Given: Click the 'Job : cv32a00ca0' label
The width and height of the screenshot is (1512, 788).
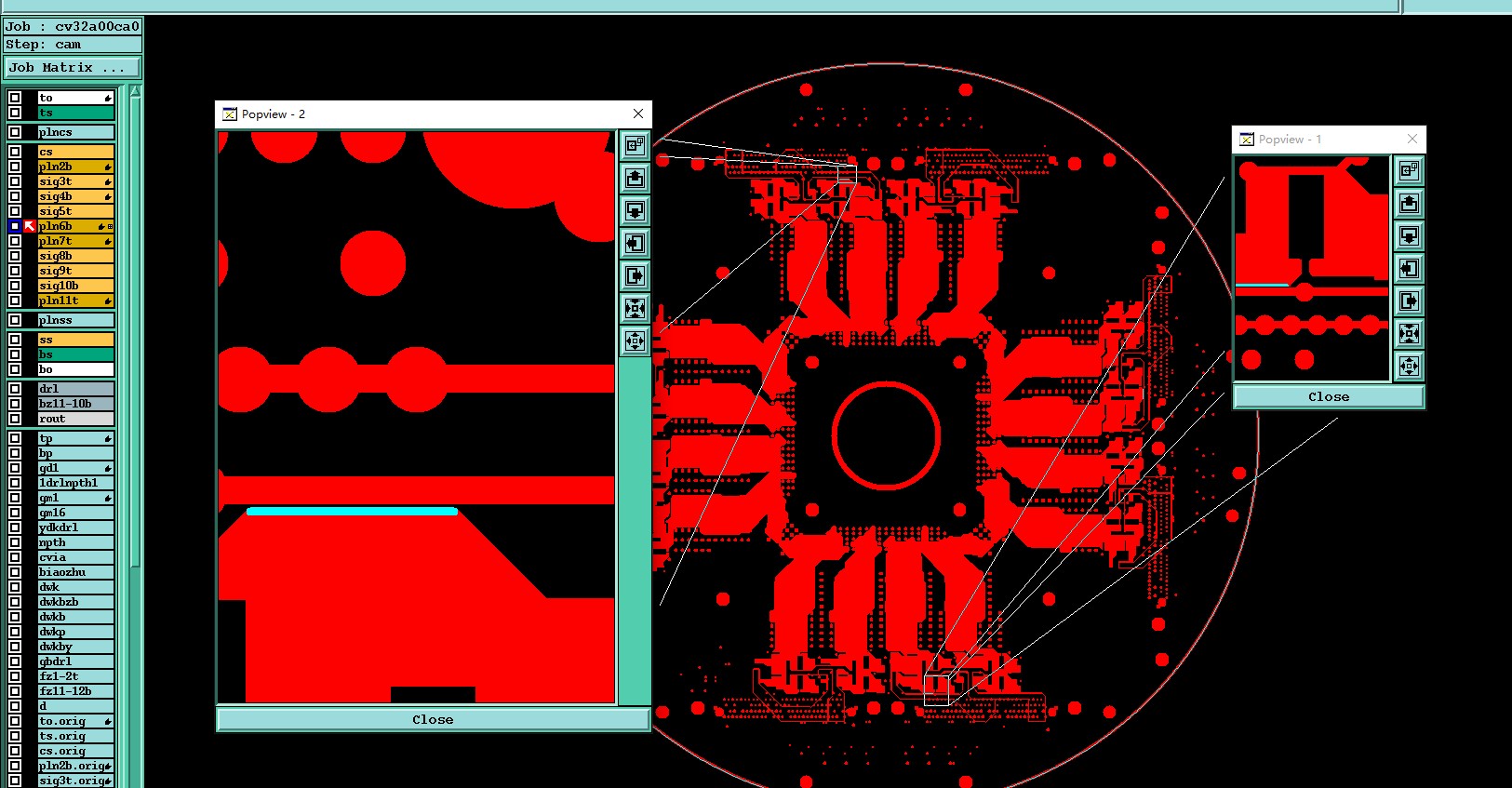Looking at the screenshot, I should coord(73,26).
